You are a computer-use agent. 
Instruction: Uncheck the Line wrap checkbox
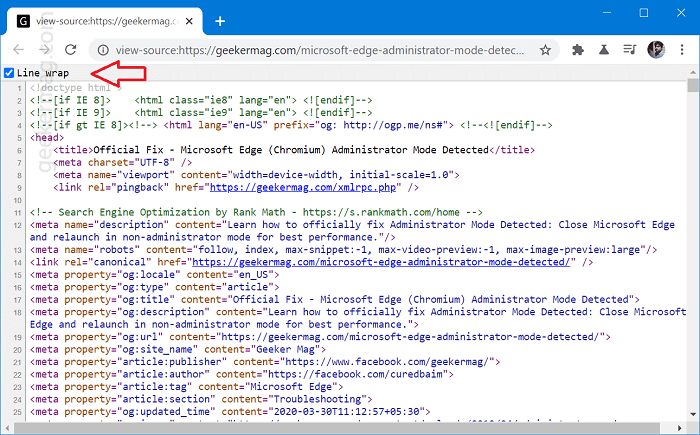pos(9,73)
